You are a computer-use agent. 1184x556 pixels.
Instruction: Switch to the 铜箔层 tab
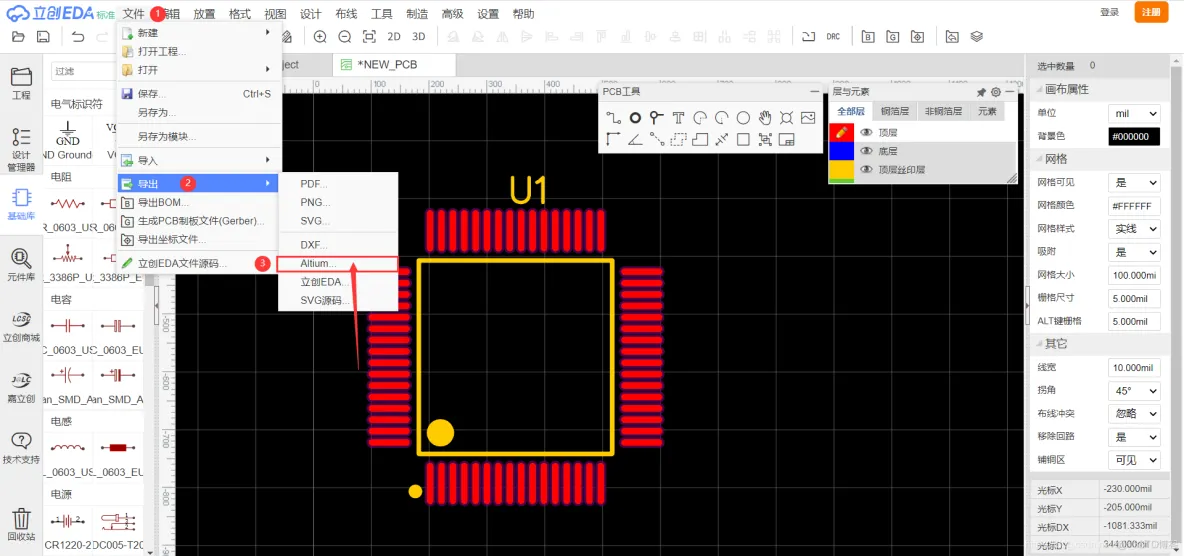pyautogui.click(x=895, y=111)
